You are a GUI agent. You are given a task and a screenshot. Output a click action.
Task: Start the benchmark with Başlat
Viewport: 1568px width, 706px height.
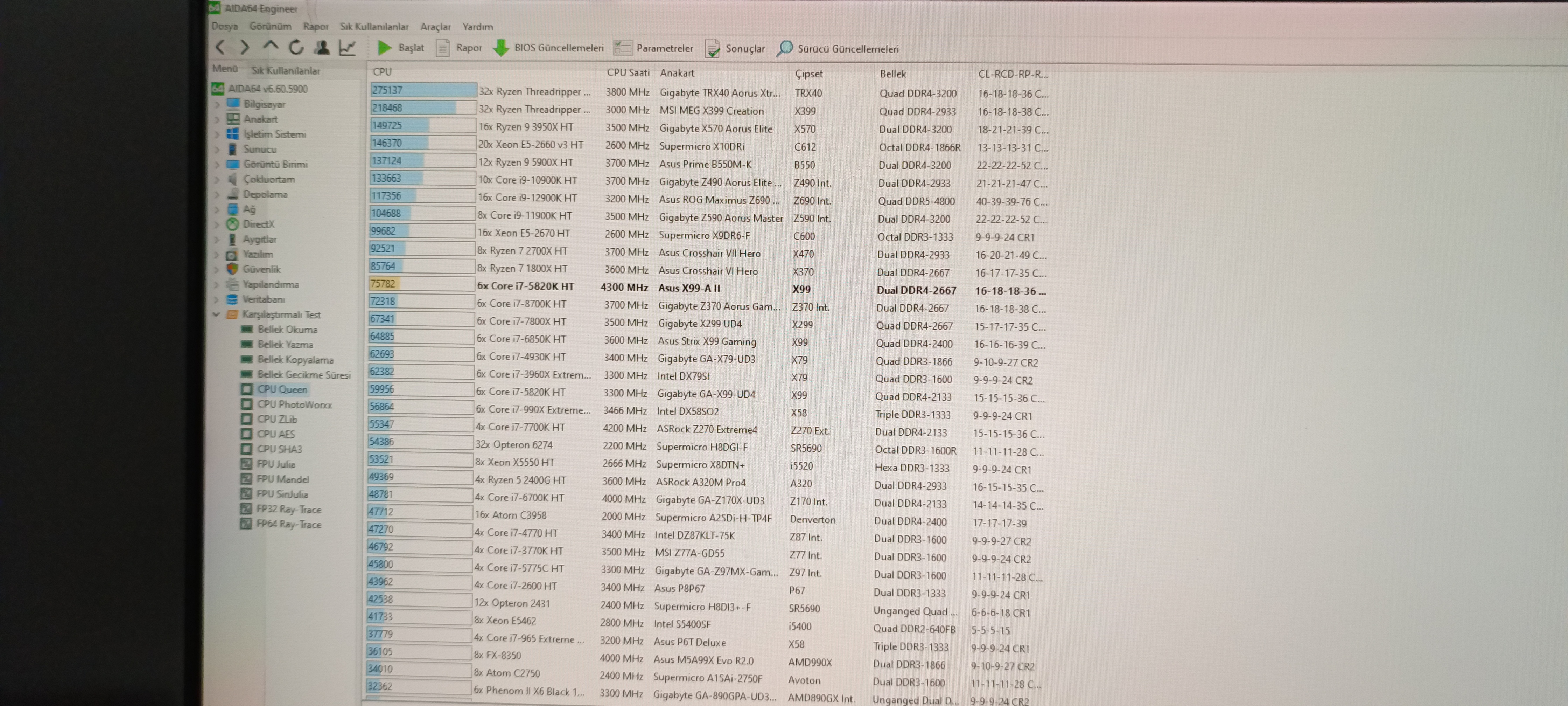pos(400,48)
